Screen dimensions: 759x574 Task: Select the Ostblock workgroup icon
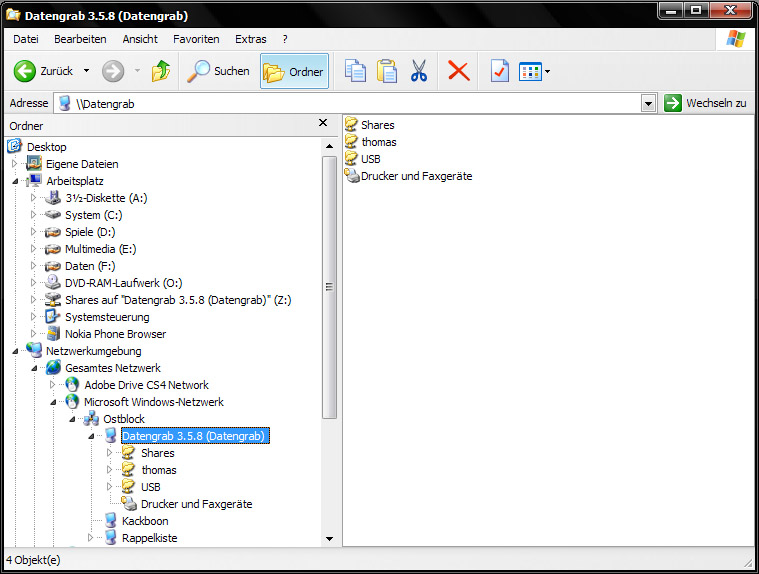[91, 419]
